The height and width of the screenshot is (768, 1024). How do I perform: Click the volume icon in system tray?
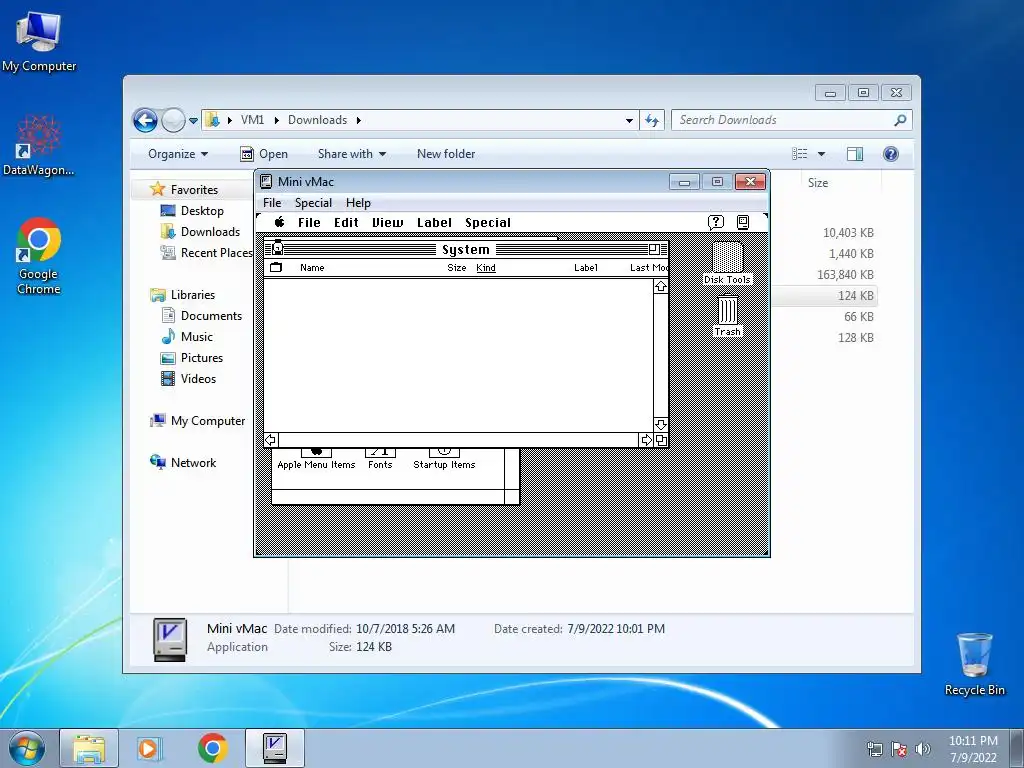click(922, 749)
